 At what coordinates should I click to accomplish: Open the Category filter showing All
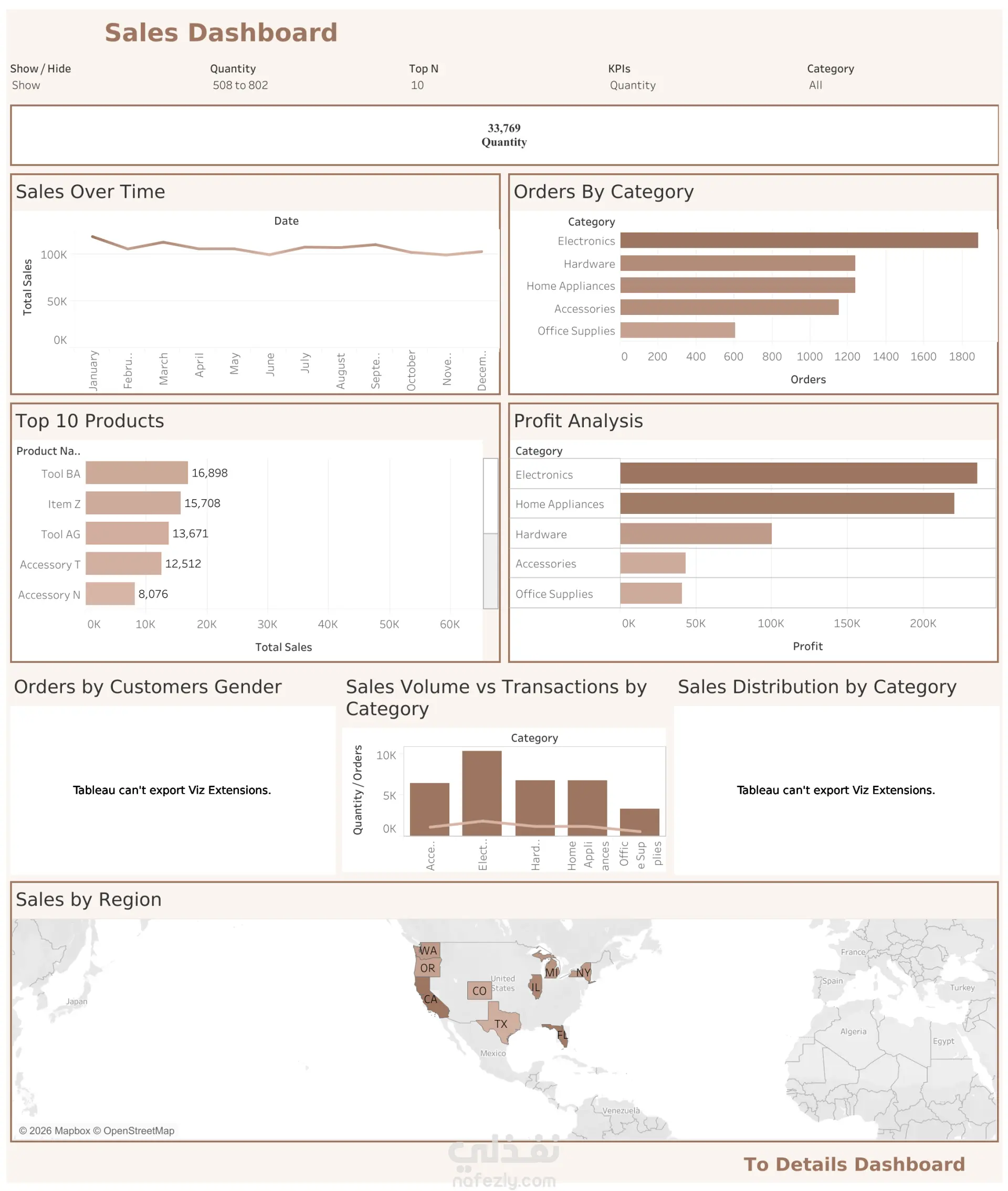click(x=815, y=85)
